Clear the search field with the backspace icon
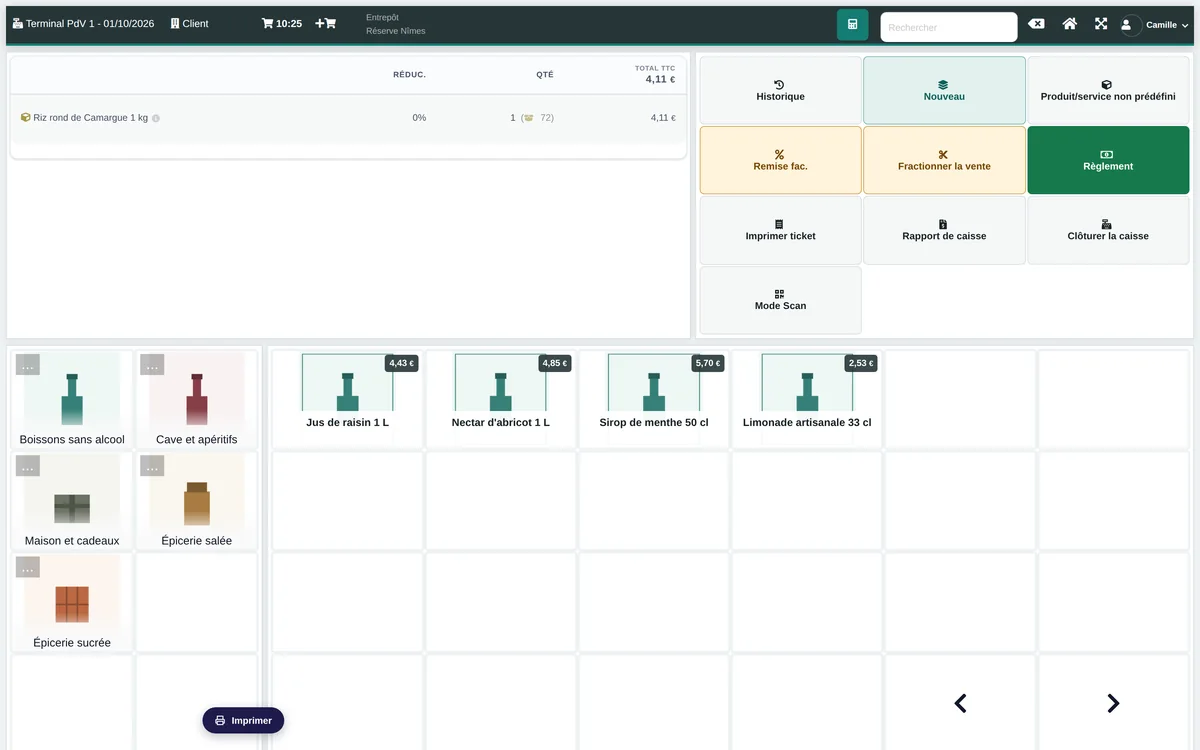 coord(1036,24)
